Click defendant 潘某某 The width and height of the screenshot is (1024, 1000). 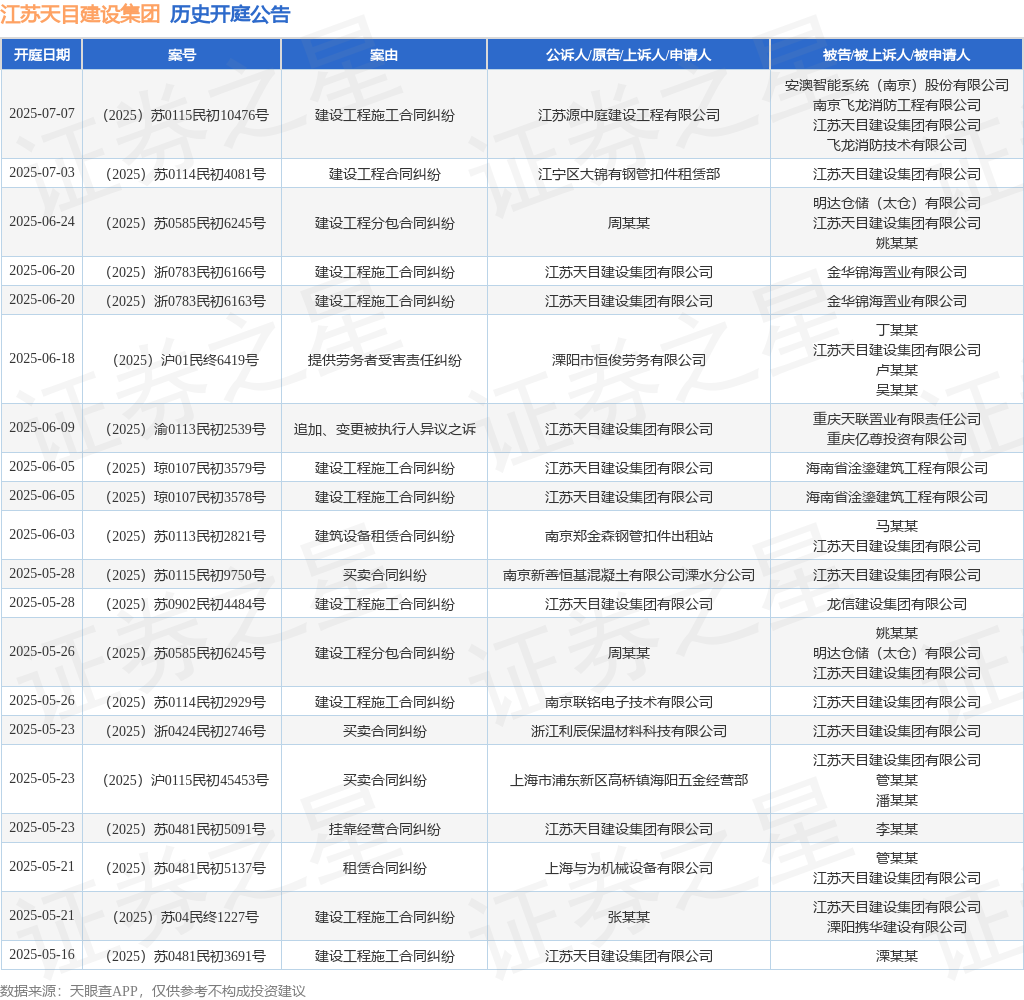(x=896, y=800)
